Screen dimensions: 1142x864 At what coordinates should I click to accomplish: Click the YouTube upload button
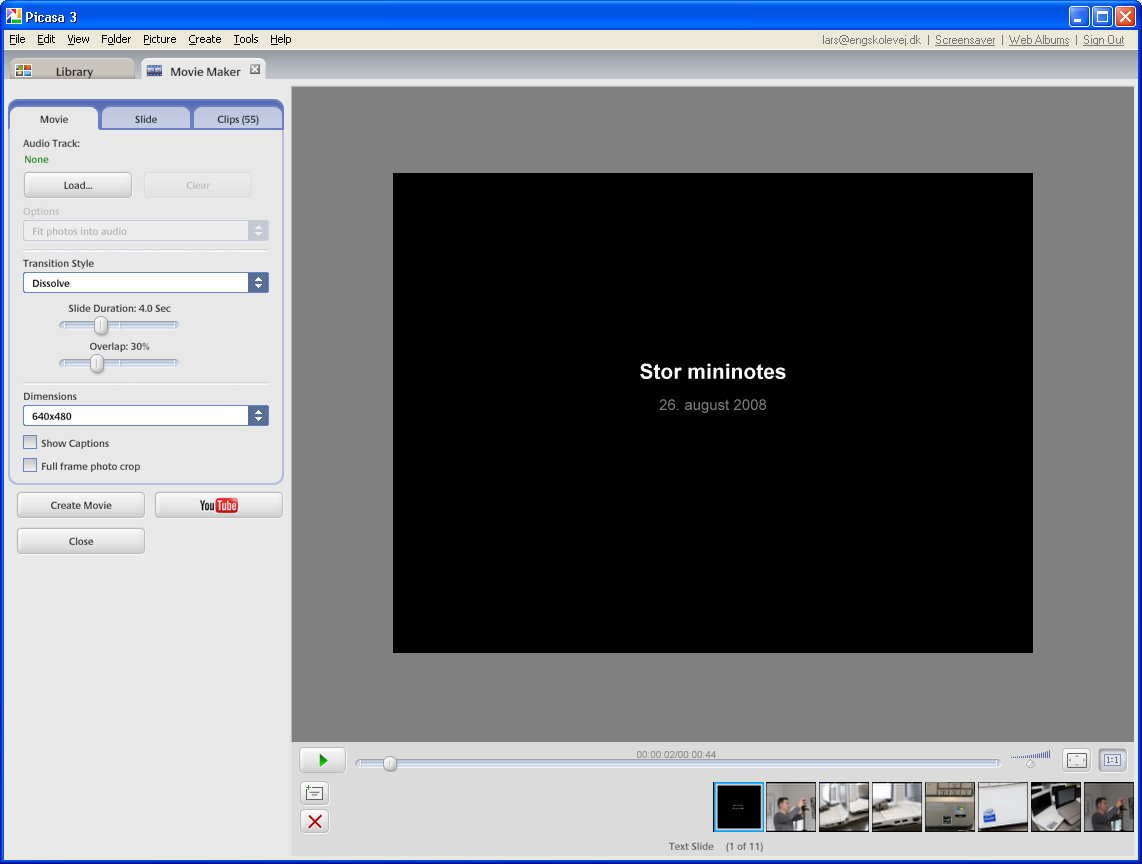point(218,505)
